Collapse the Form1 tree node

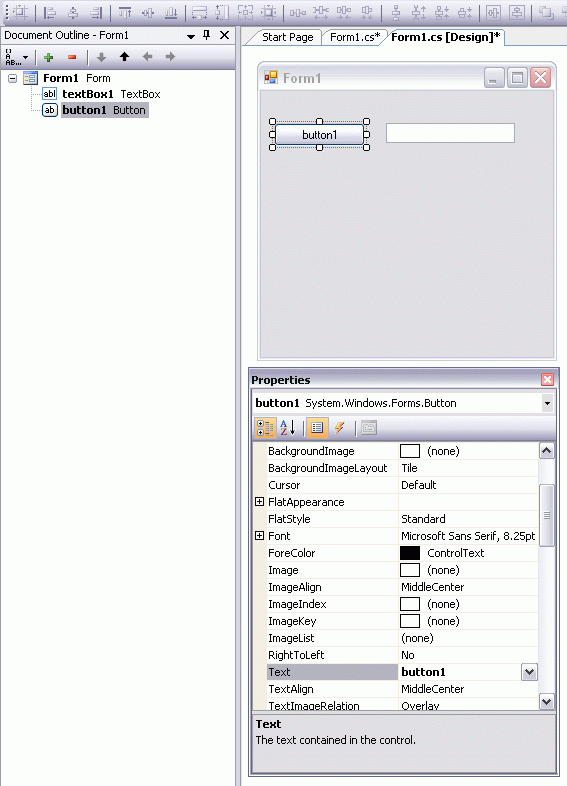point(13,78)
